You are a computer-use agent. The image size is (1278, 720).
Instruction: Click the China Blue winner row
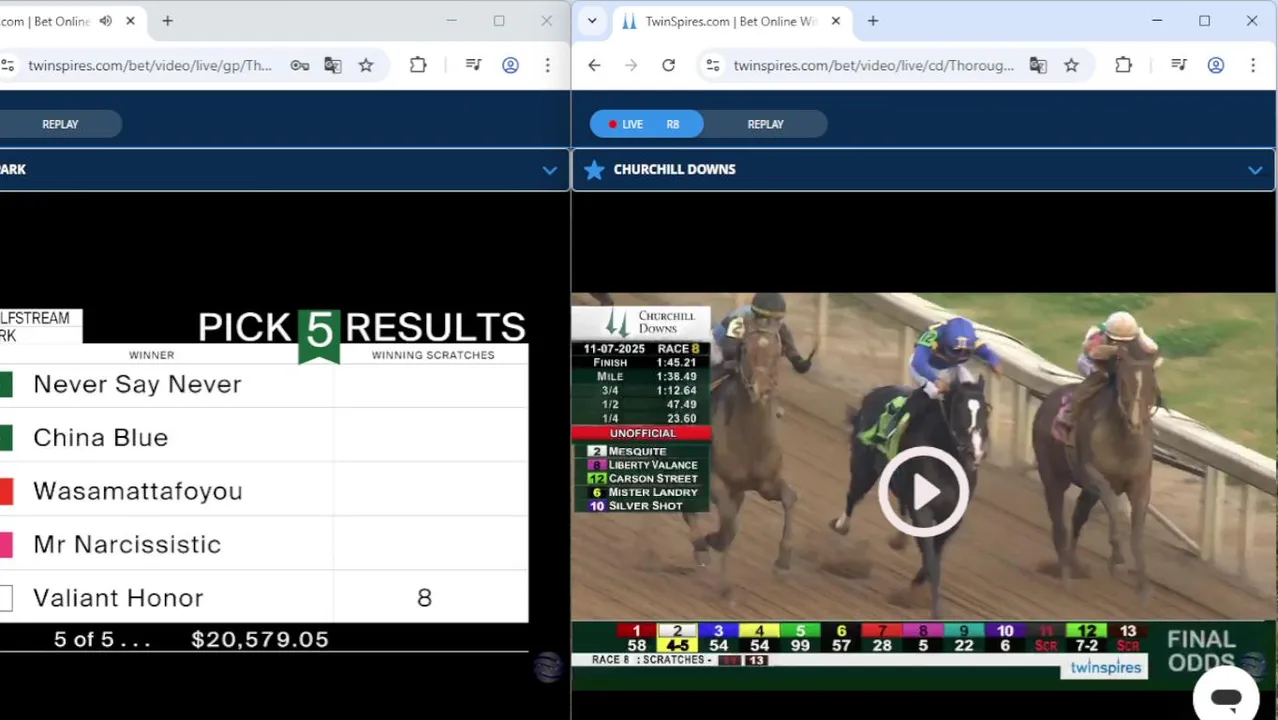point(264,437)
